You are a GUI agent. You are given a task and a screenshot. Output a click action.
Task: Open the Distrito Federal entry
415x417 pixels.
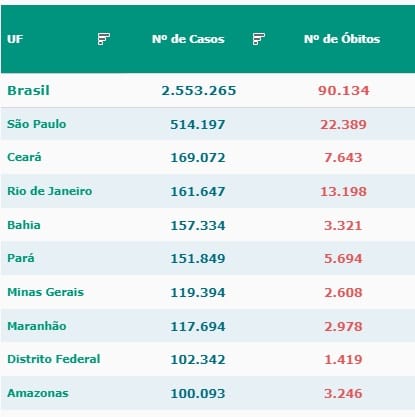pyautogui.click(x=54, y=359)
